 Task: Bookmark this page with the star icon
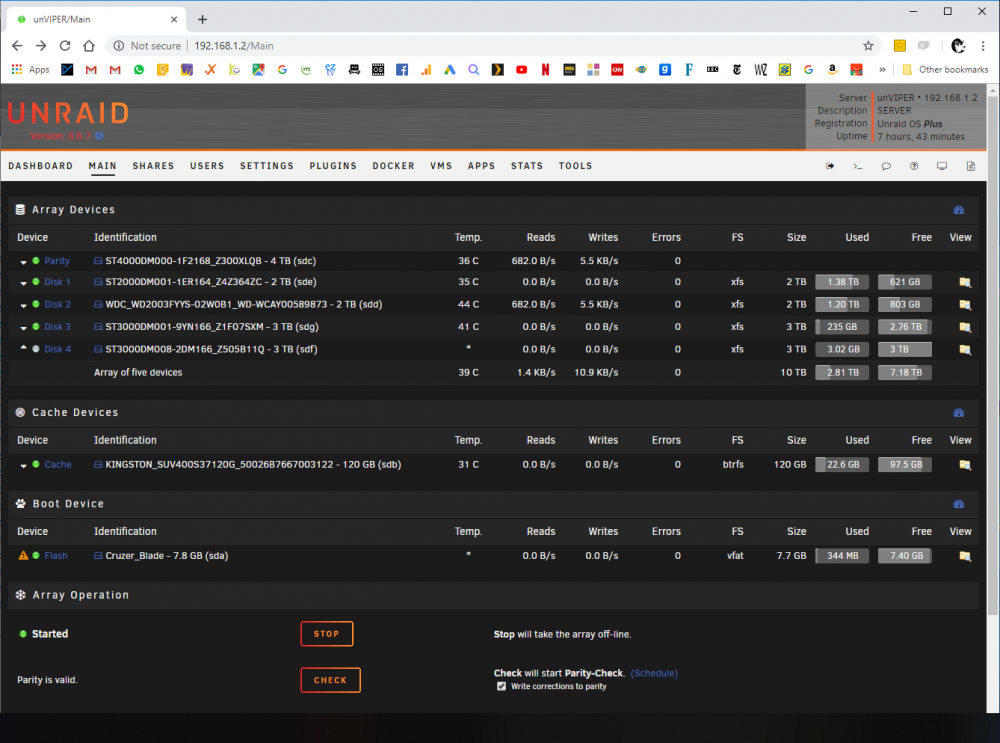pyautogui.click(x=868, y=46)
